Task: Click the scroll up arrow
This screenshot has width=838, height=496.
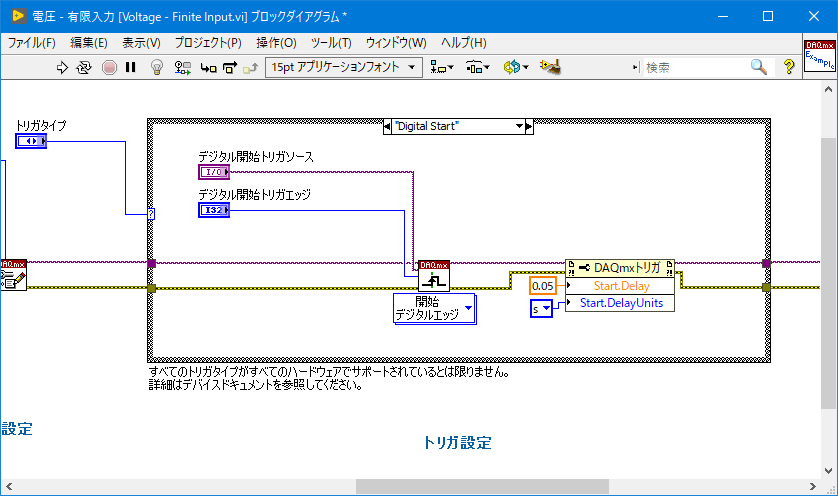Action: point(828,89)
